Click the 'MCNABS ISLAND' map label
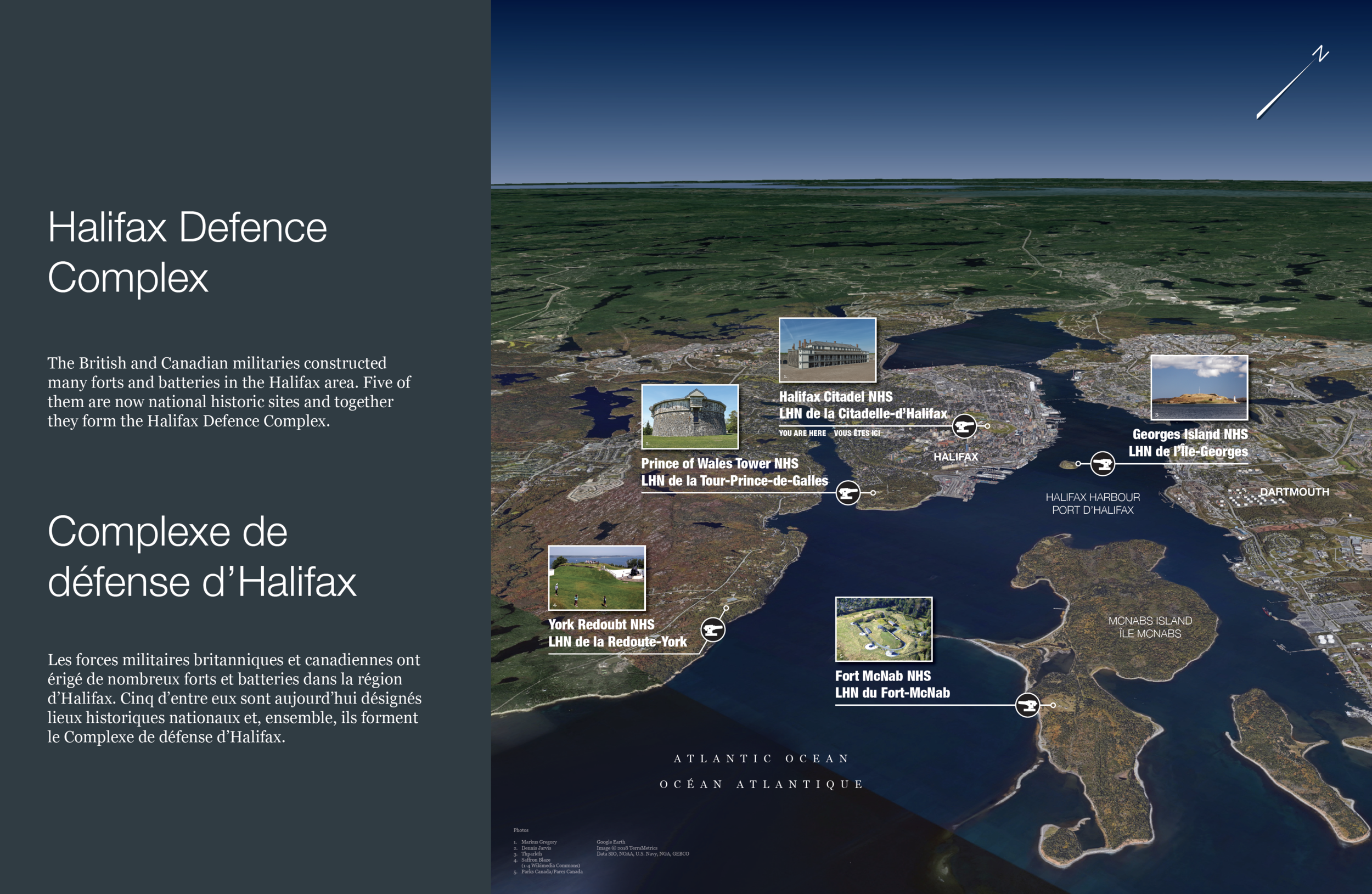Viewport: 1372px width, 894px height. click(x=1150, y=621)
